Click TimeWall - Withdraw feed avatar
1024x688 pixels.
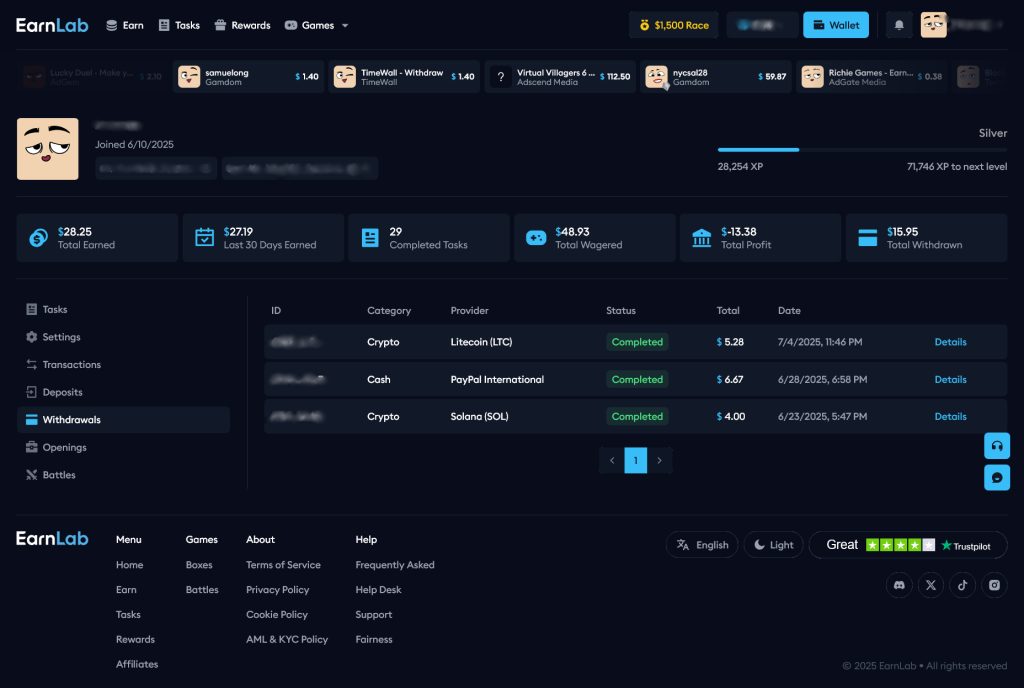345,77
